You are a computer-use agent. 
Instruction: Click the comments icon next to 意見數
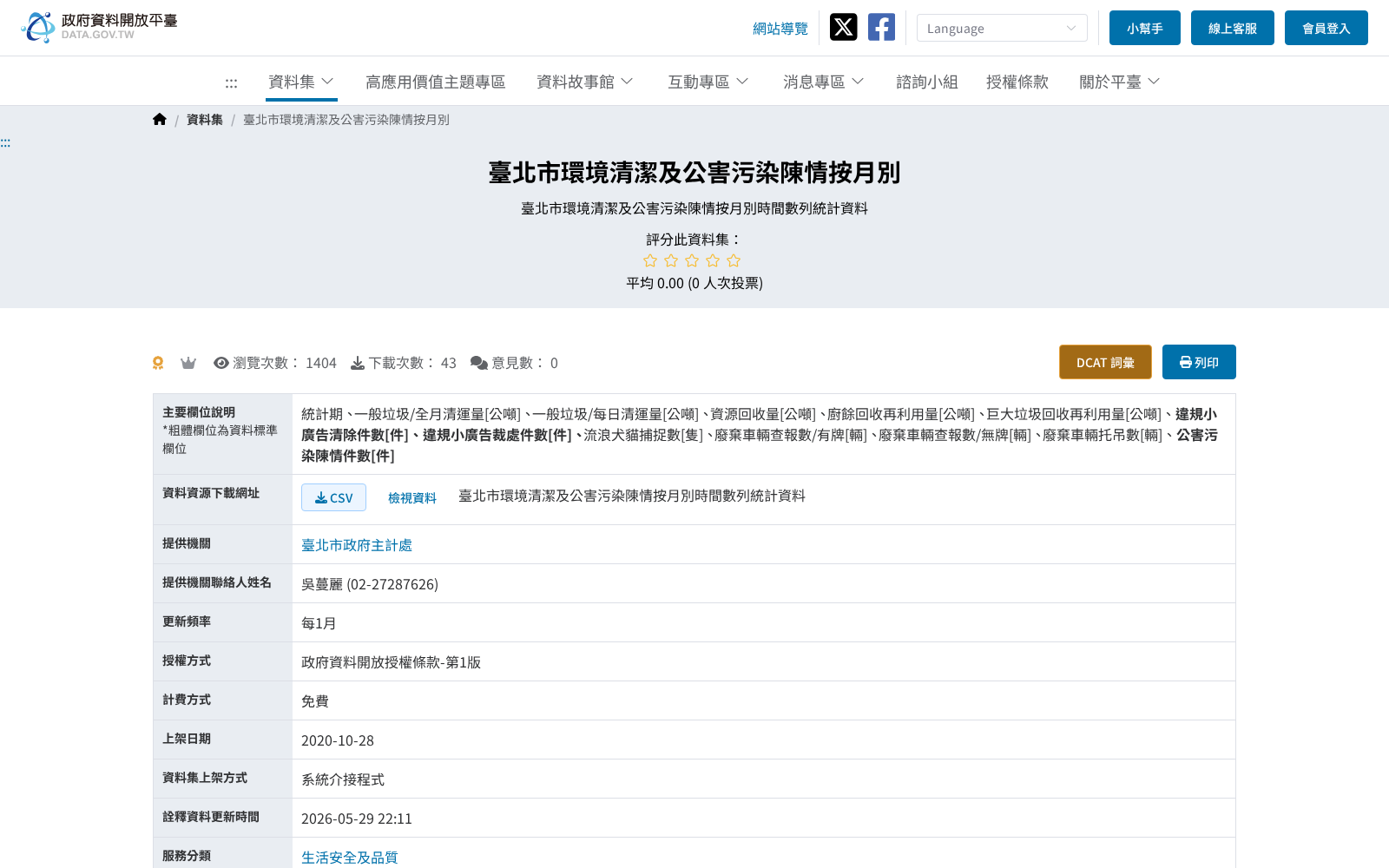479,363
